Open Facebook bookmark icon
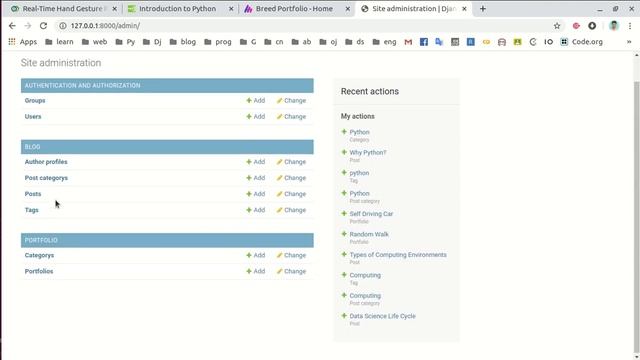Image resolution: width=640 pixels, height=360 pixels. 424,42
